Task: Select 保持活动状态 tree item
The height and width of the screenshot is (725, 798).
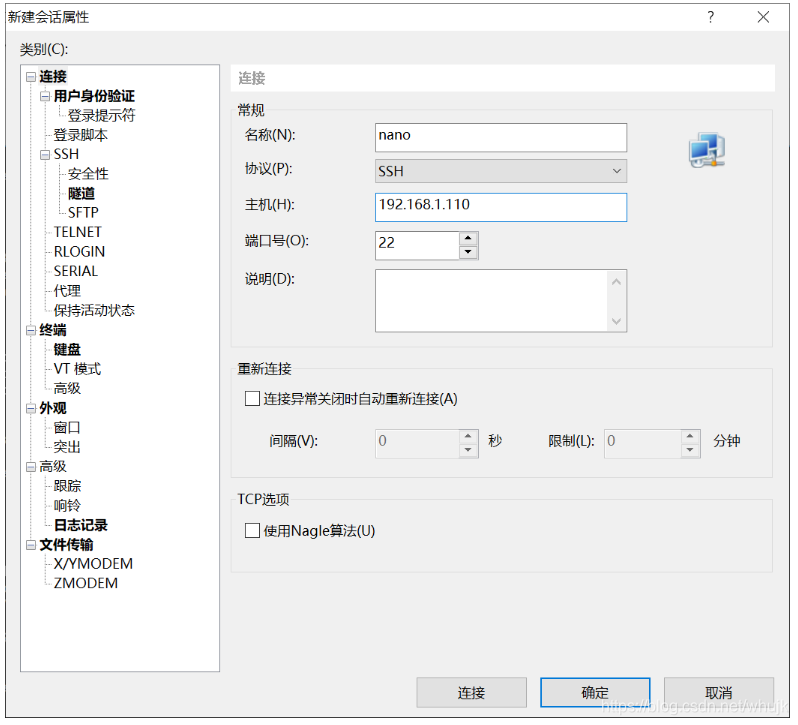Action: click(x=94, y=311)
